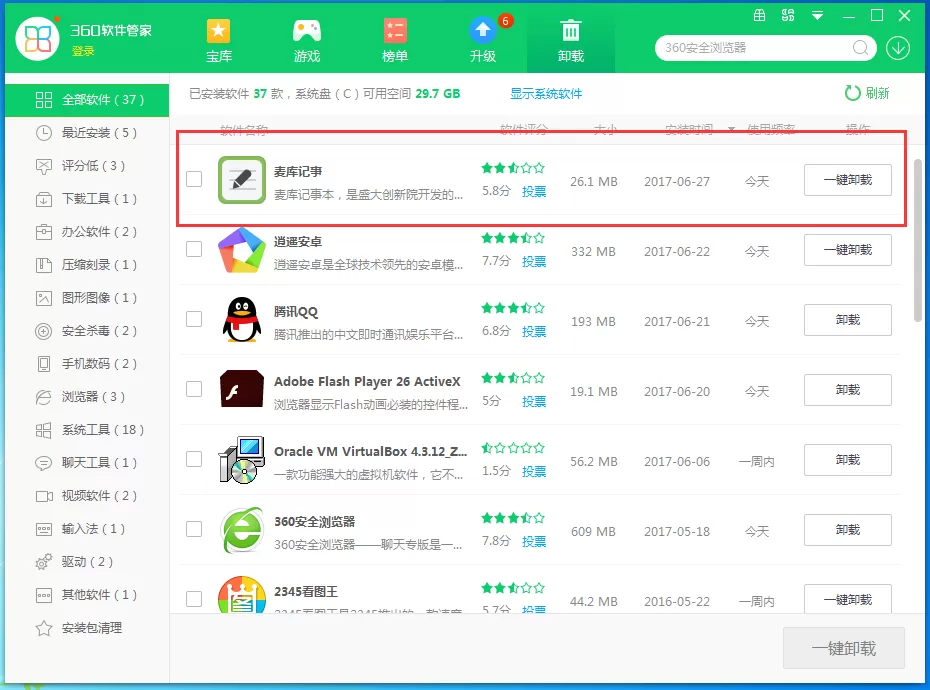The width and height of the screenshot is (930, 690).
Task: Click the 安全杀毒 shield icon in sidebar
Action: [x=44, y=331]
